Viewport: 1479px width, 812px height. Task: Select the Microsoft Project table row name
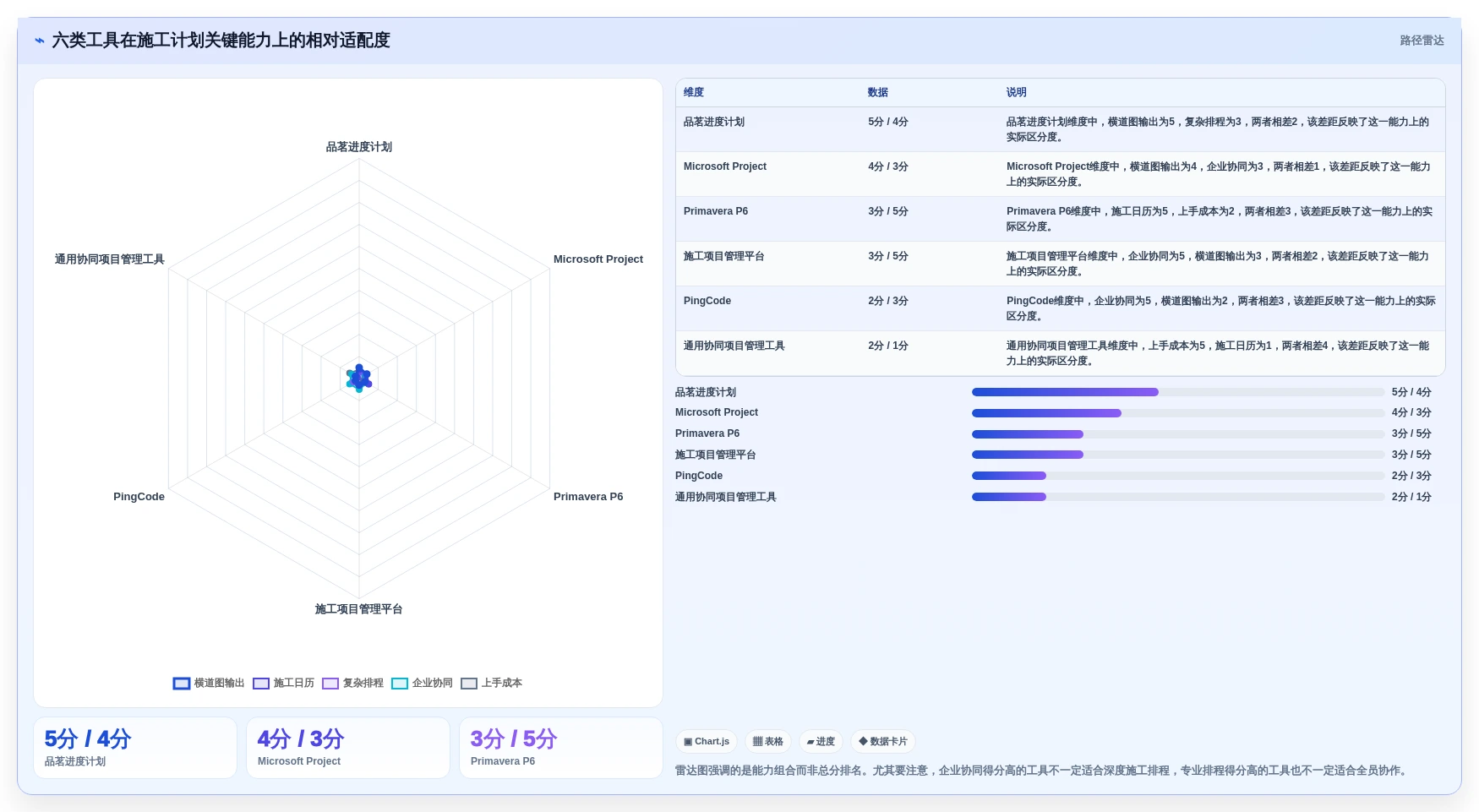pos(725,166)
